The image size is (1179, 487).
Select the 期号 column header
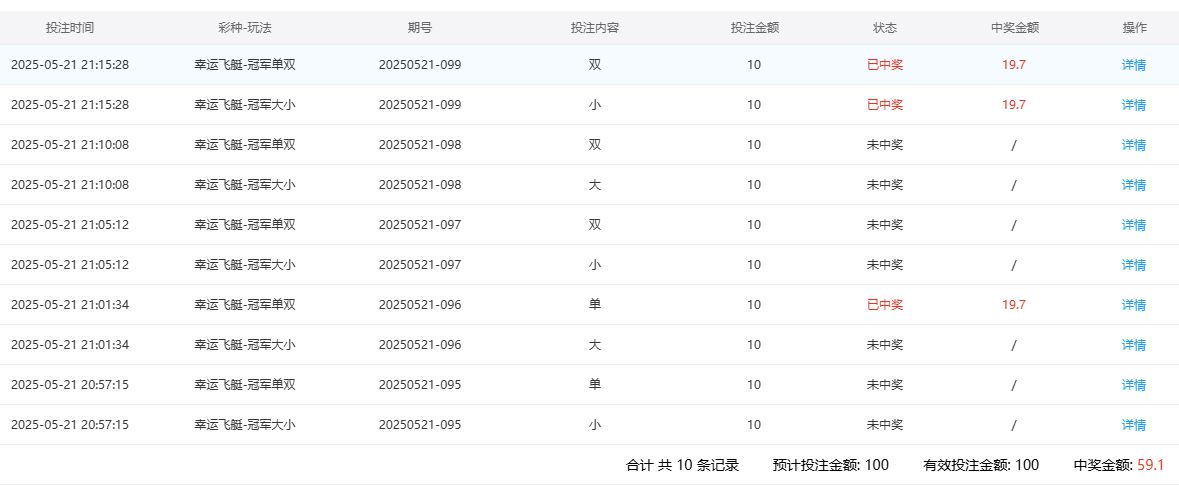[420, 28]
